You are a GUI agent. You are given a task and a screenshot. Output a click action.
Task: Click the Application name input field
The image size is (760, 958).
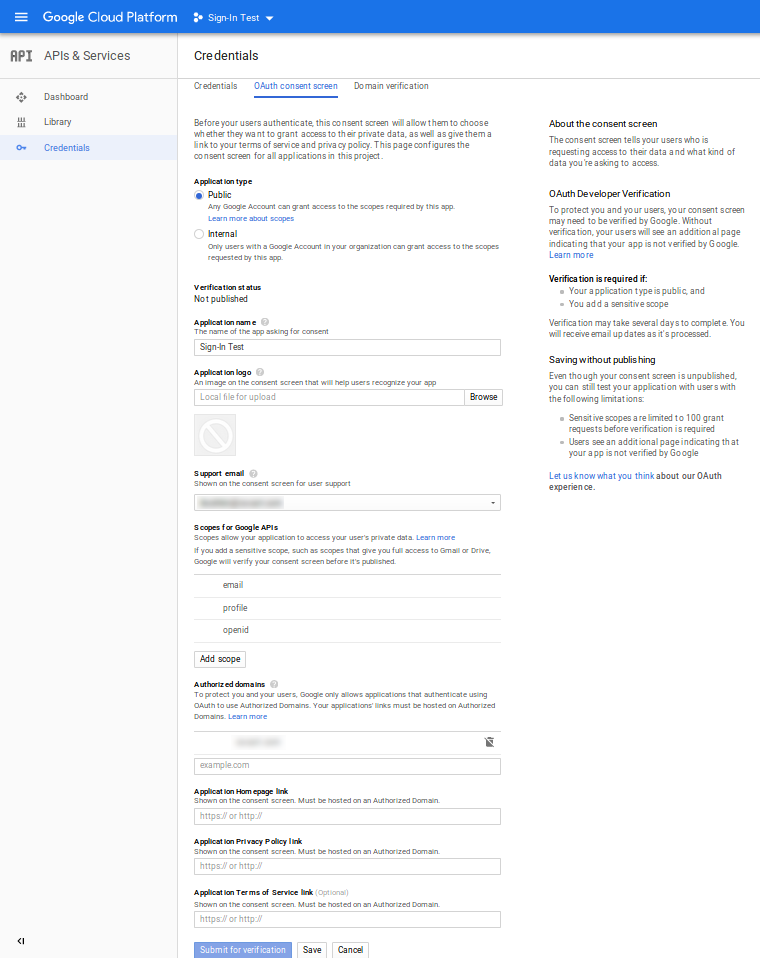(347, 347)
